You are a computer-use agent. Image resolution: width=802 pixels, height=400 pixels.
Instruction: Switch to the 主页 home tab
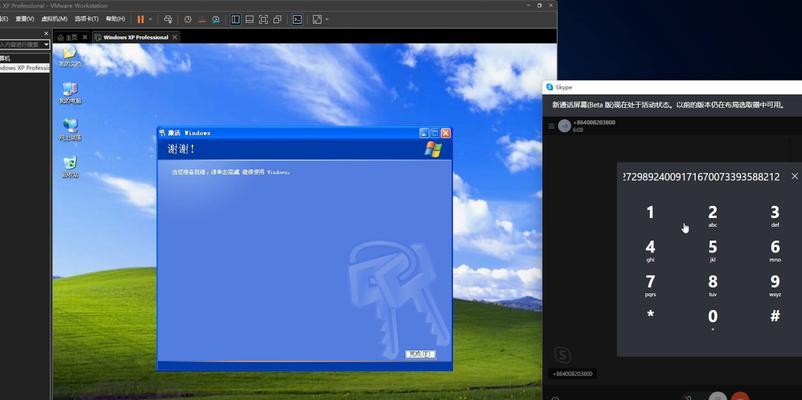(68, 37)
